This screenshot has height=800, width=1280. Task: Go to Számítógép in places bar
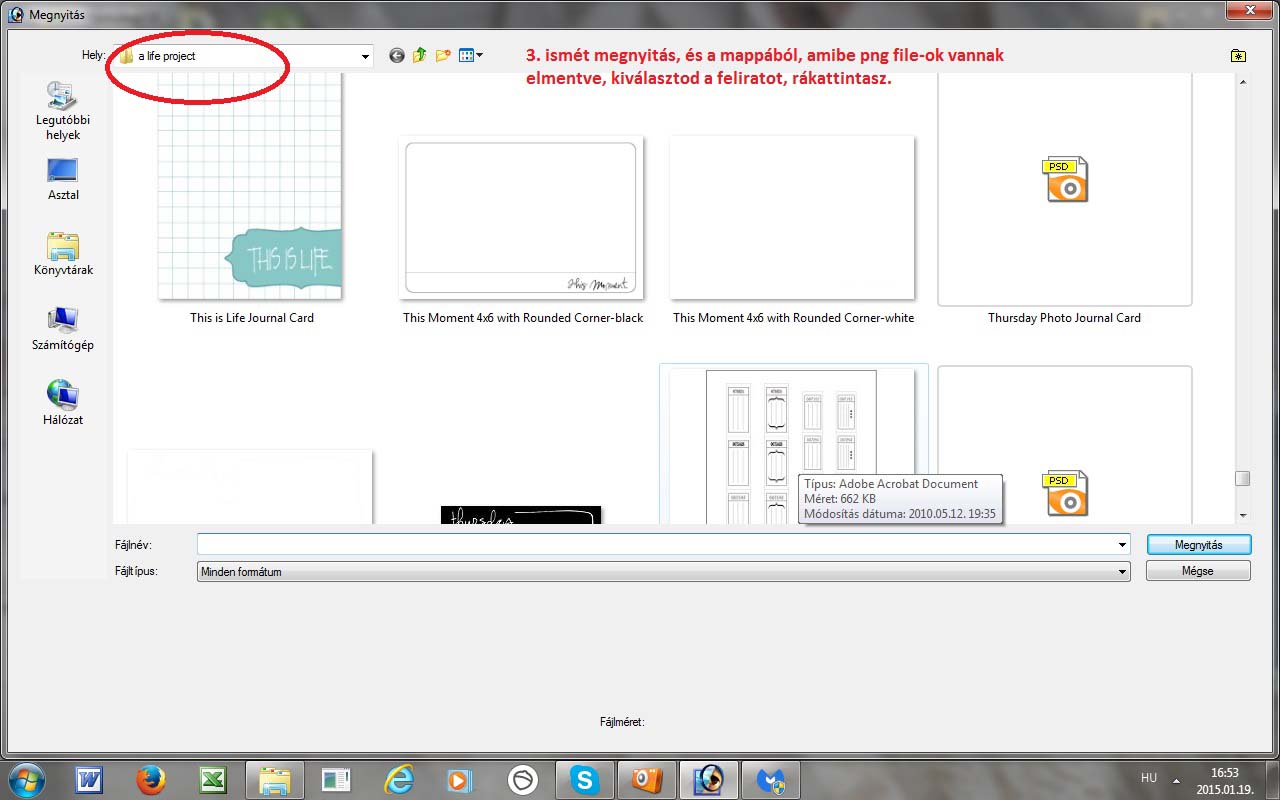click(x=62, y=330)
